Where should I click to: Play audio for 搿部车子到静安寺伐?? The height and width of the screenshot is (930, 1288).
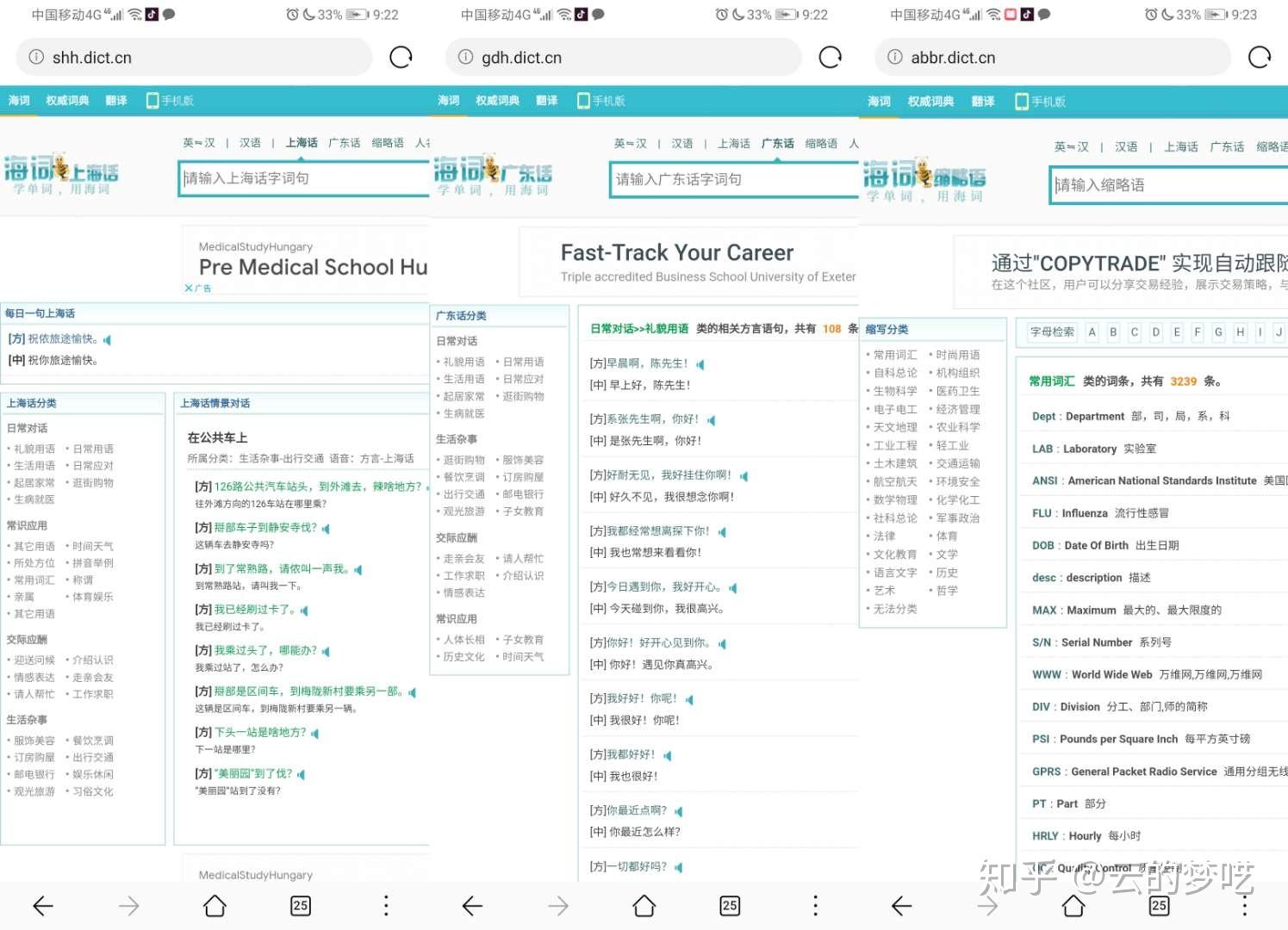click(x=326, y=529)
